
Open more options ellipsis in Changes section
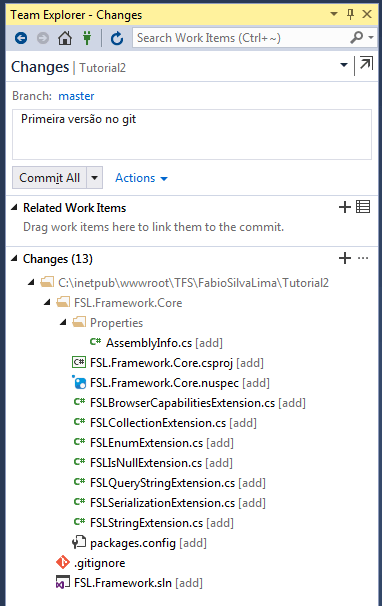[x=363, y=258]
